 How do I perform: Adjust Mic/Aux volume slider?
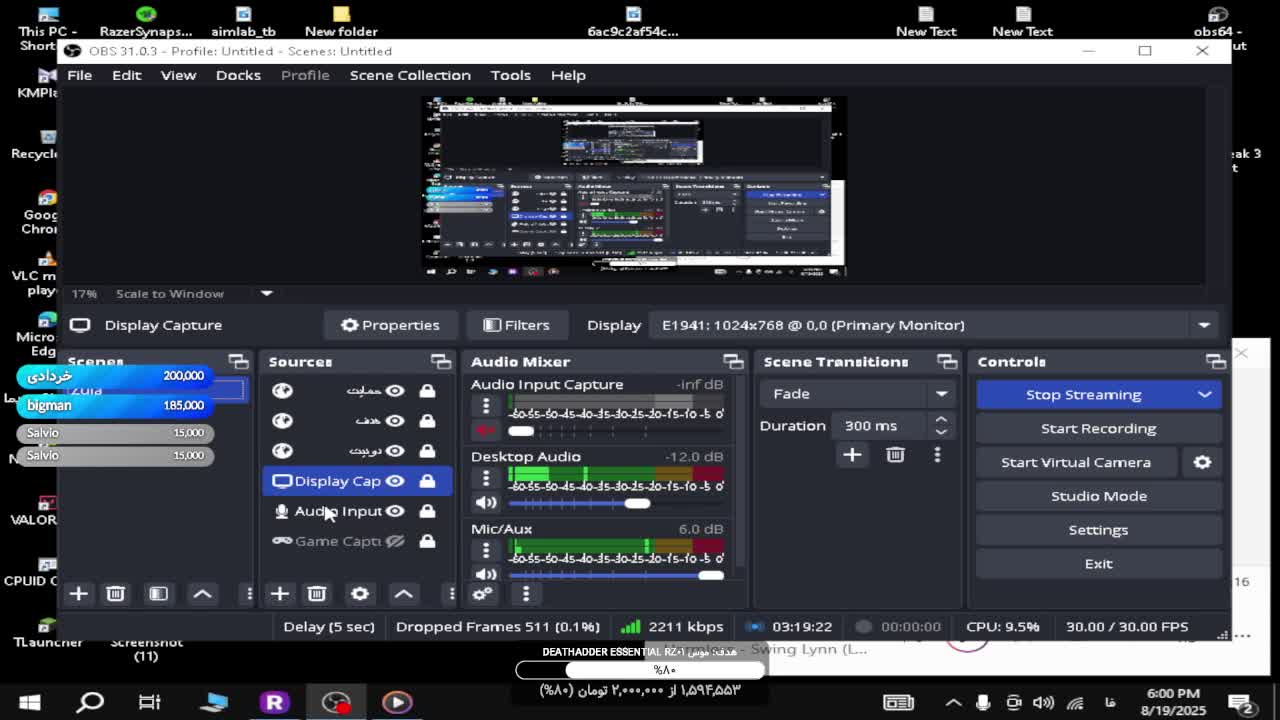(x=616, y=575)
